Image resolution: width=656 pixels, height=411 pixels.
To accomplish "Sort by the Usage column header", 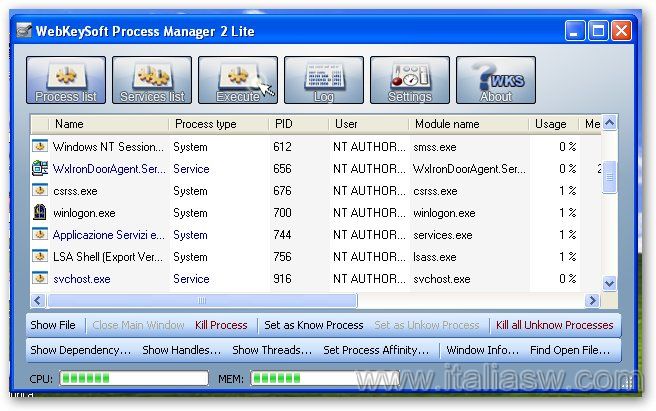I will pos(554,124).
